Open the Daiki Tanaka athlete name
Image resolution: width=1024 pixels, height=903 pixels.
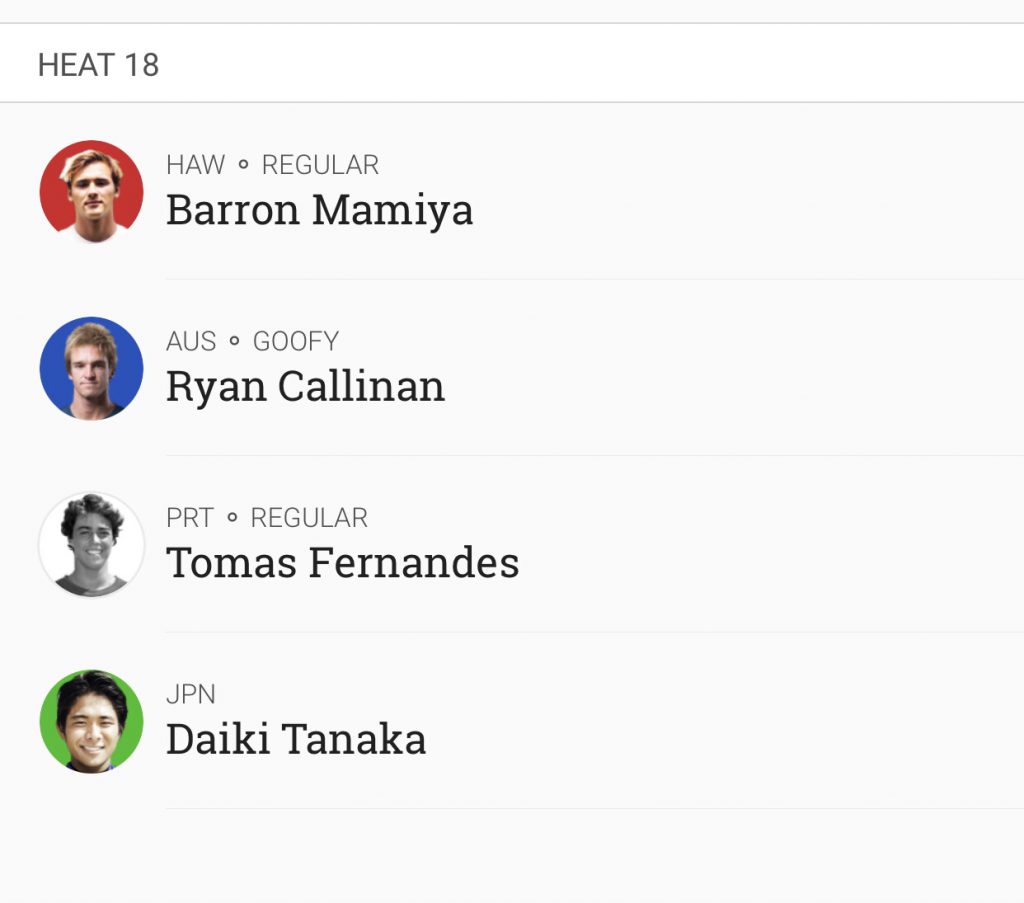coord(296,739)
